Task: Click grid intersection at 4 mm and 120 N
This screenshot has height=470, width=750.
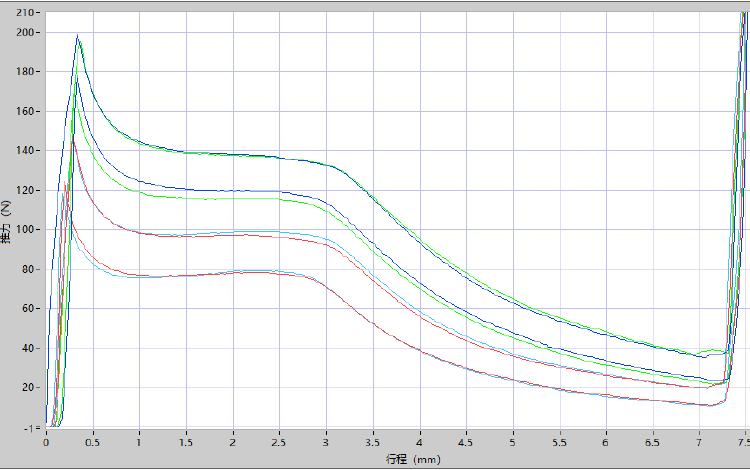Action: click(419, 190)
